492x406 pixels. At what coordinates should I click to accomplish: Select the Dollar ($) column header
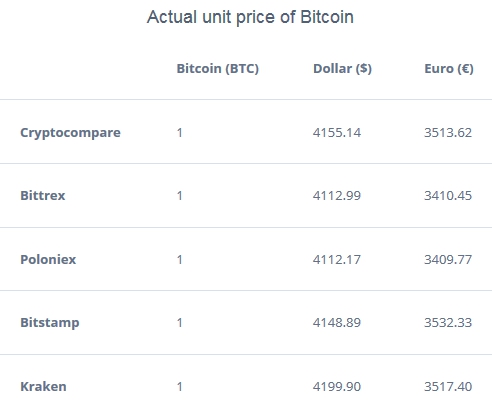[x=342, y=69]
